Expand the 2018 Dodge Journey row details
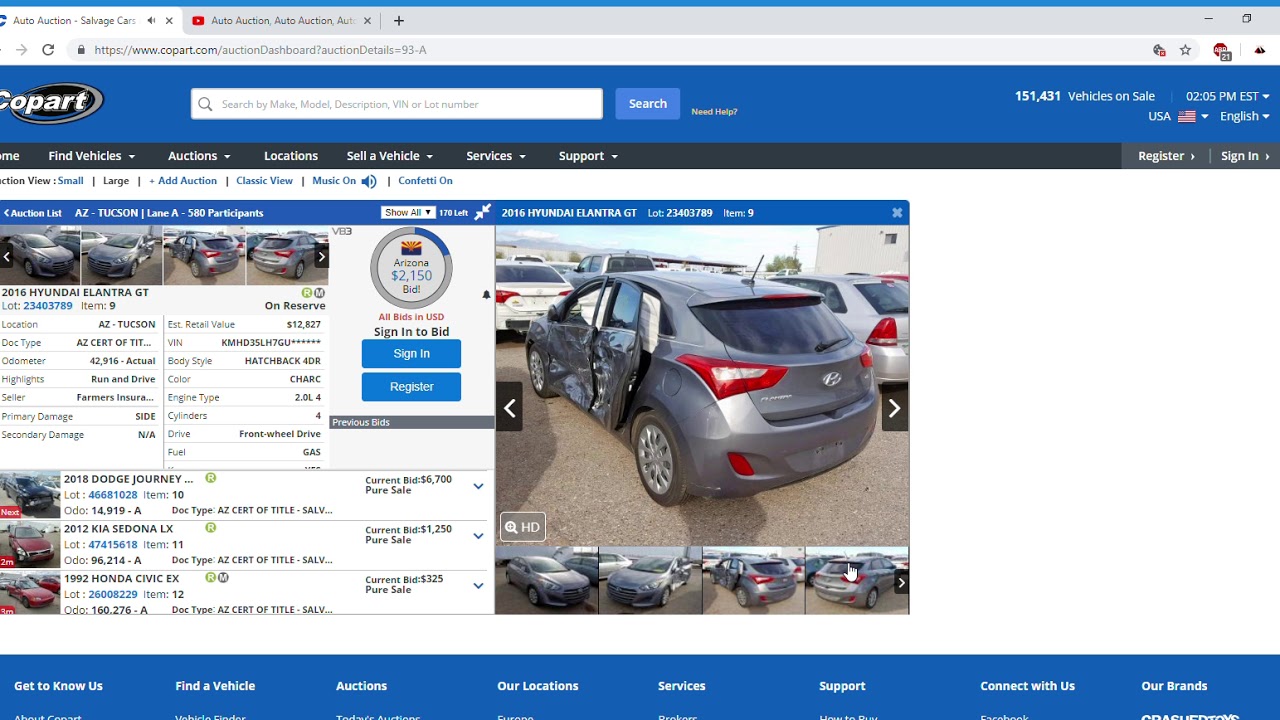 coord(478,486)
